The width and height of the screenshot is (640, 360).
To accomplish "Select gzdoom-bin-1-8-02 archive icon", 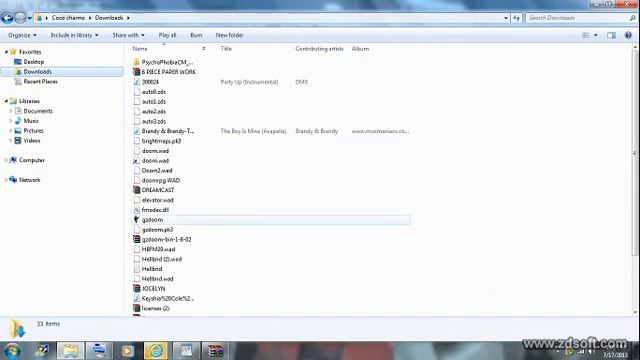I will tap(136, 239).
